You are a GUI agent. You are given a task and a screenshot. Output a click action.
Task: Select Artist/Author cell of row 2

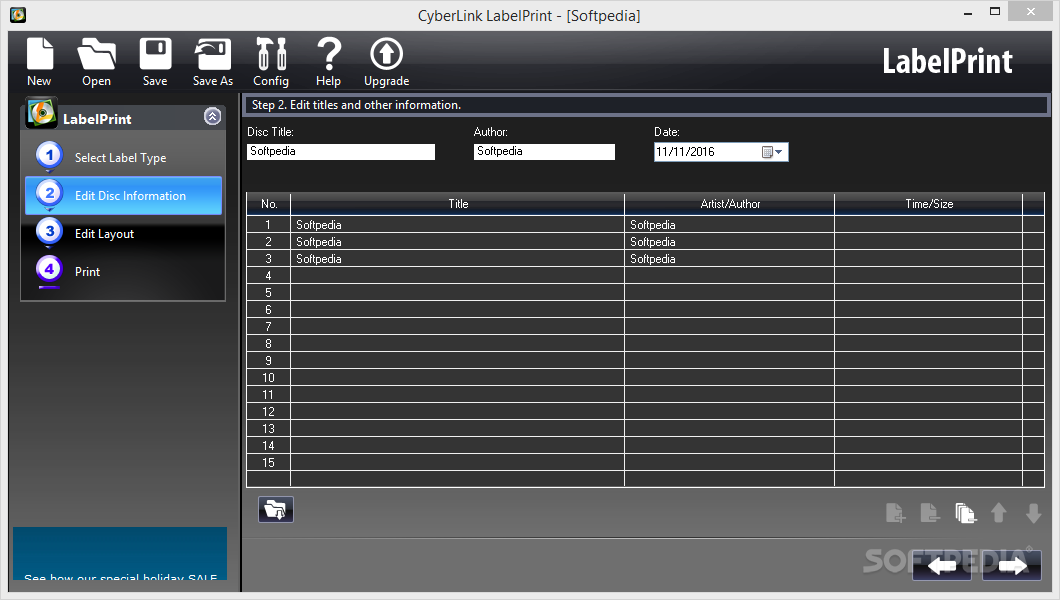(729, 241)
